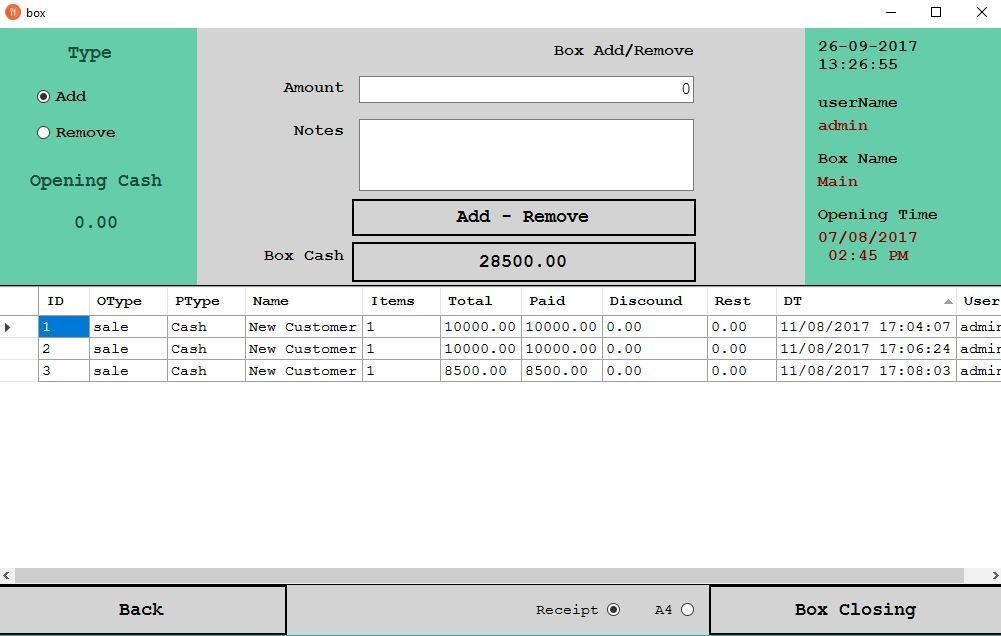
Task: Click the horizontal scrollbar right arrow
Action: pyautogui.click(x=995, y=575)
